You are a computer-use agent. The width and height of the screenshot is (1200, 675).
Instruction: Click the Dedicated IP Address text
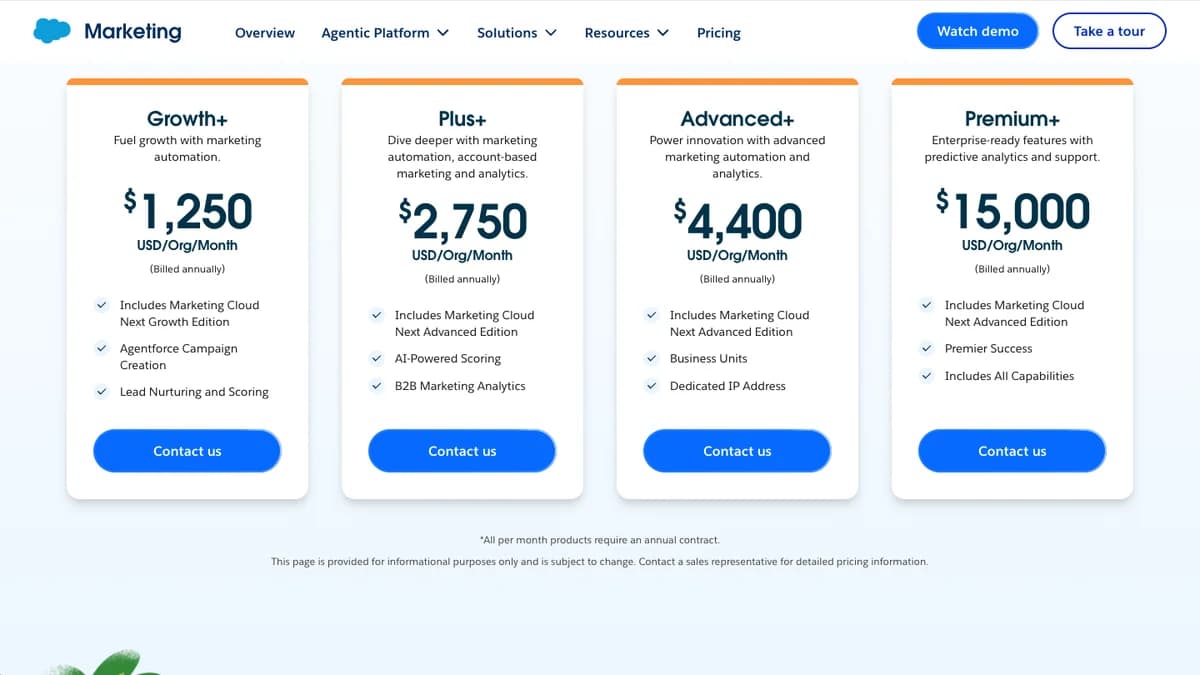tap(728, 386)
